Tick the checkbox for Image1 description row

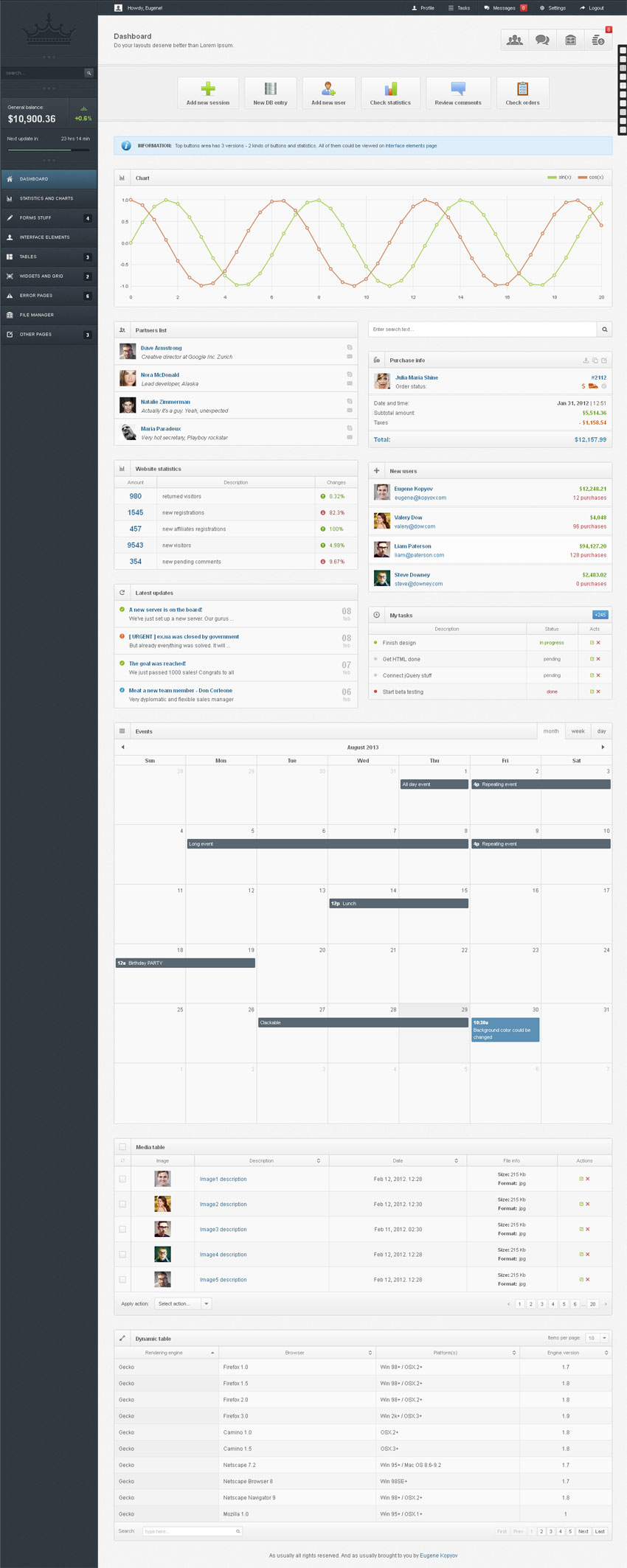pos(122,1179)
